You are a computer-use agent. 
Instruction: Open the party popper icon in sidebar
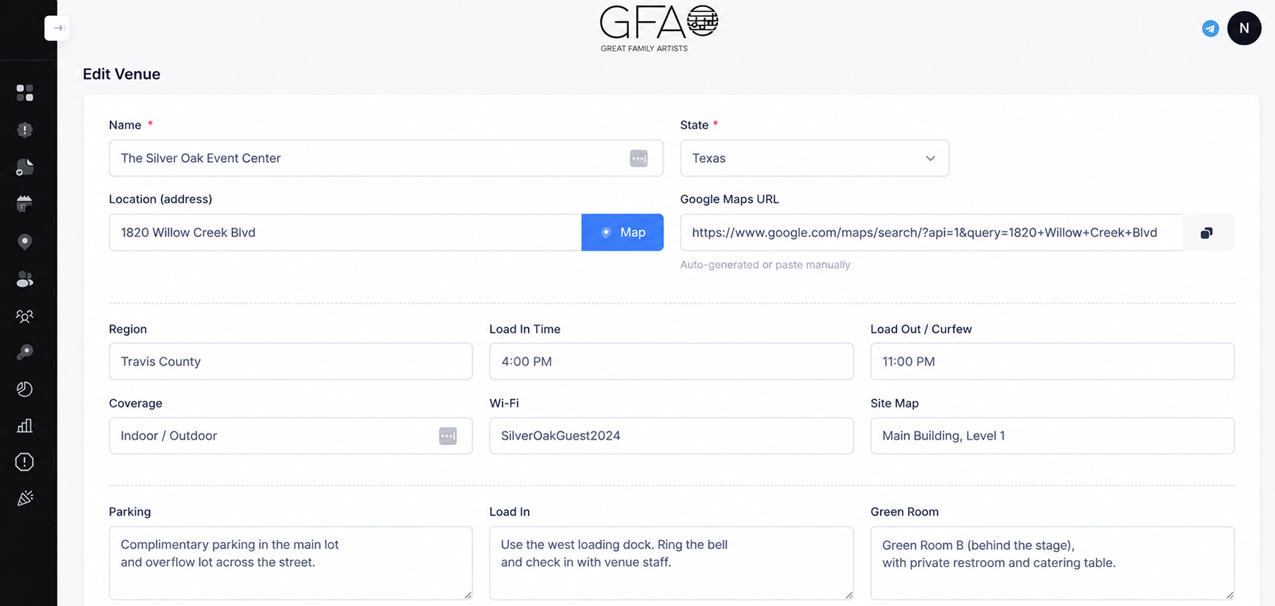[25, 498]
